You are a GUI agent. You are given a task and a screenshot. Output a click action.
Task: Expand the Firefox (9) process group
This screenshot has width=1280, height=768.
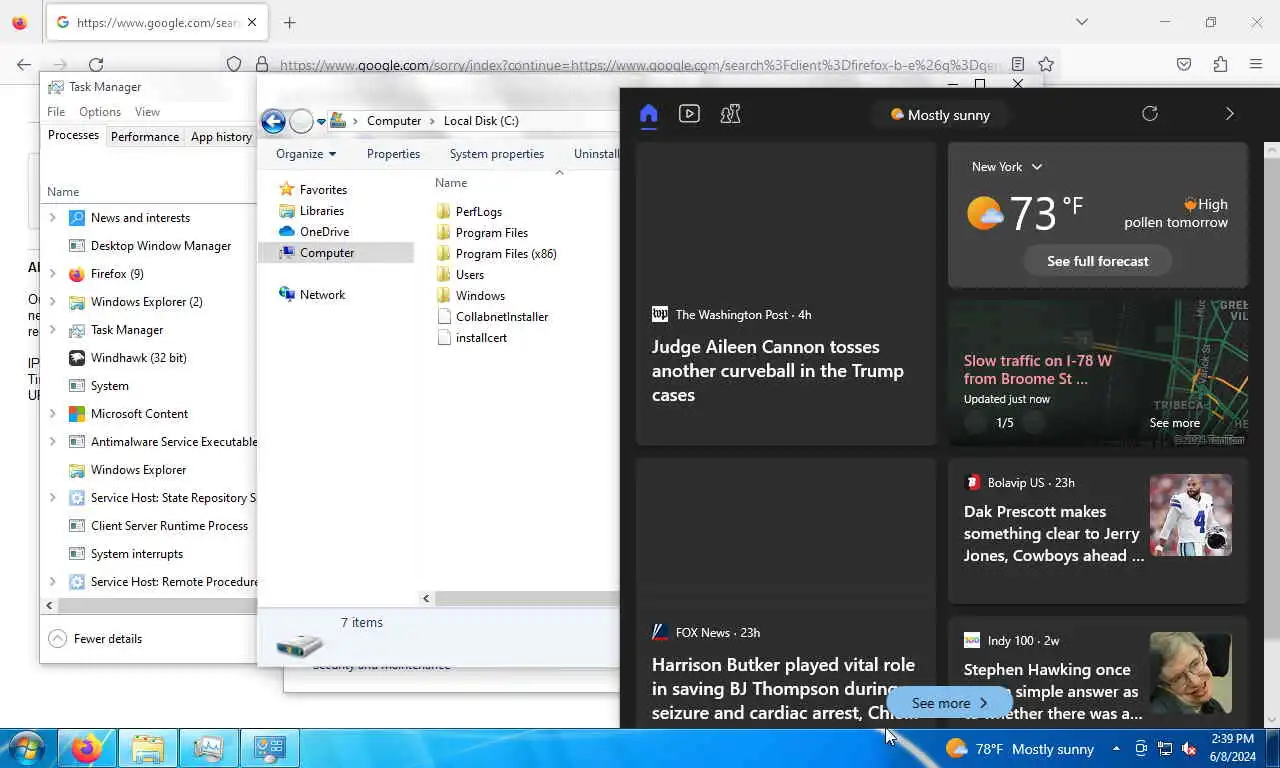[x=53, y=274]
